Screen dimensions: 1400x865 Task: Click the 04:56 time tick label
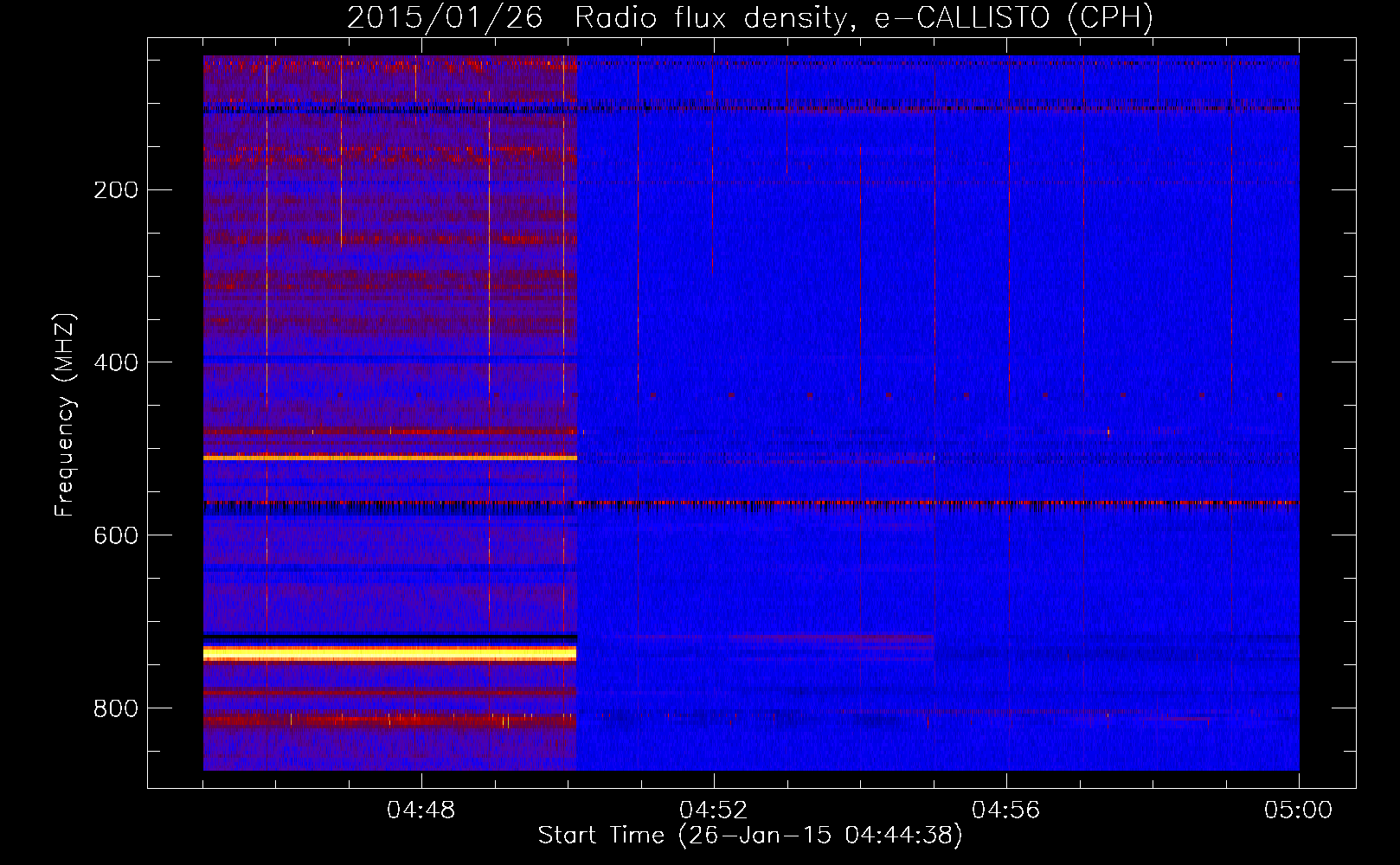[x=1006, y=811]
